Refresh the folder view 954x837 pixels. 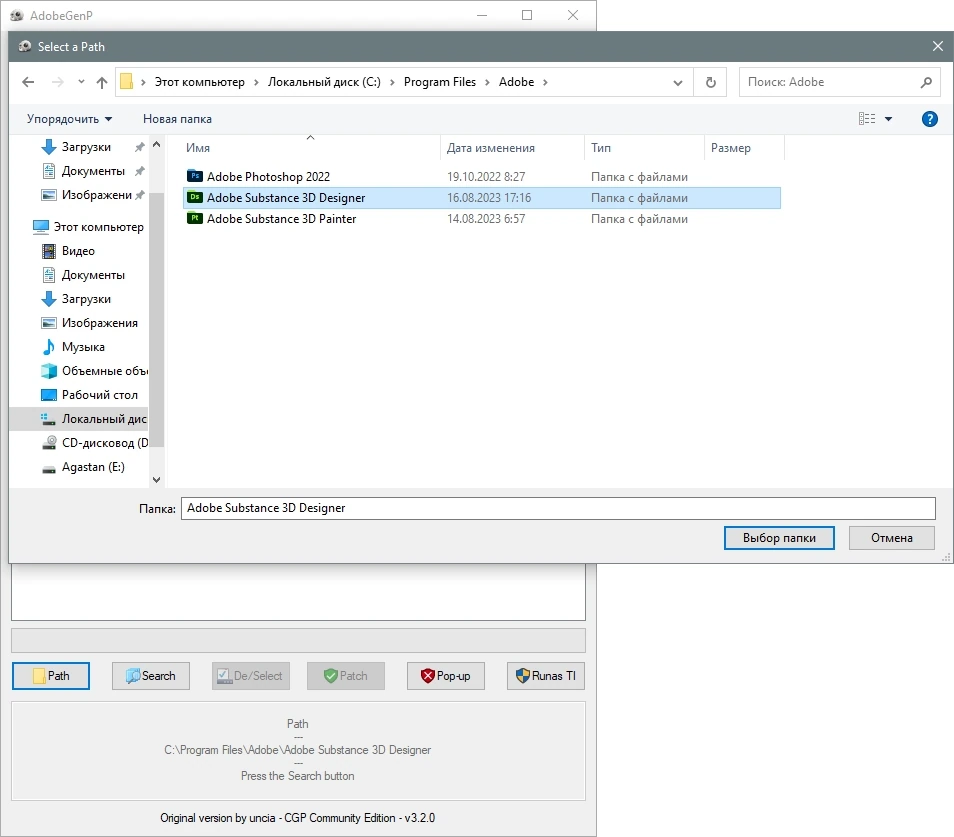(x=711, y=82)
